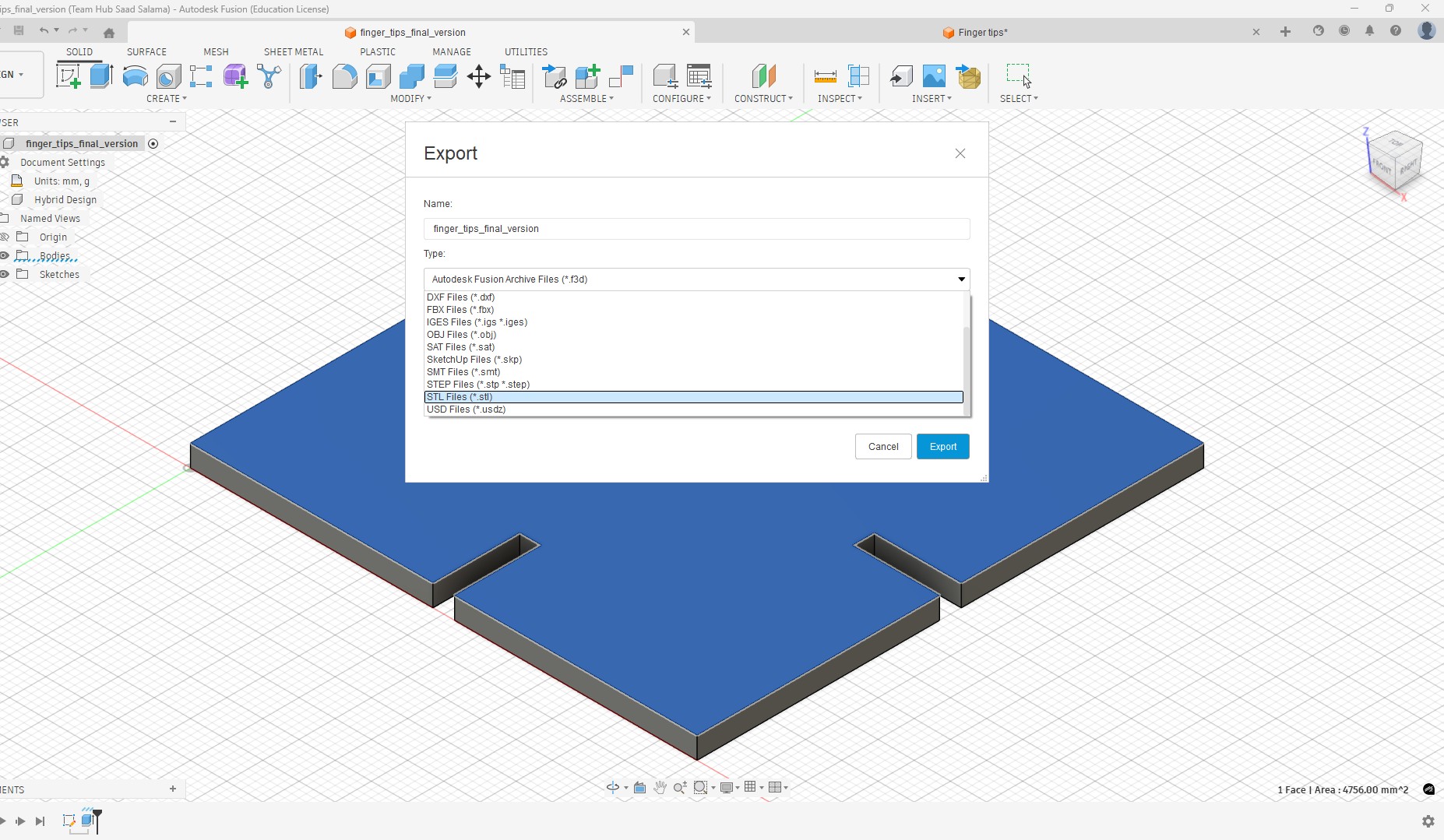Launch the Automated Modeling tool
The width and height of the screenshot is (1444, 840).
pos(269,76)
